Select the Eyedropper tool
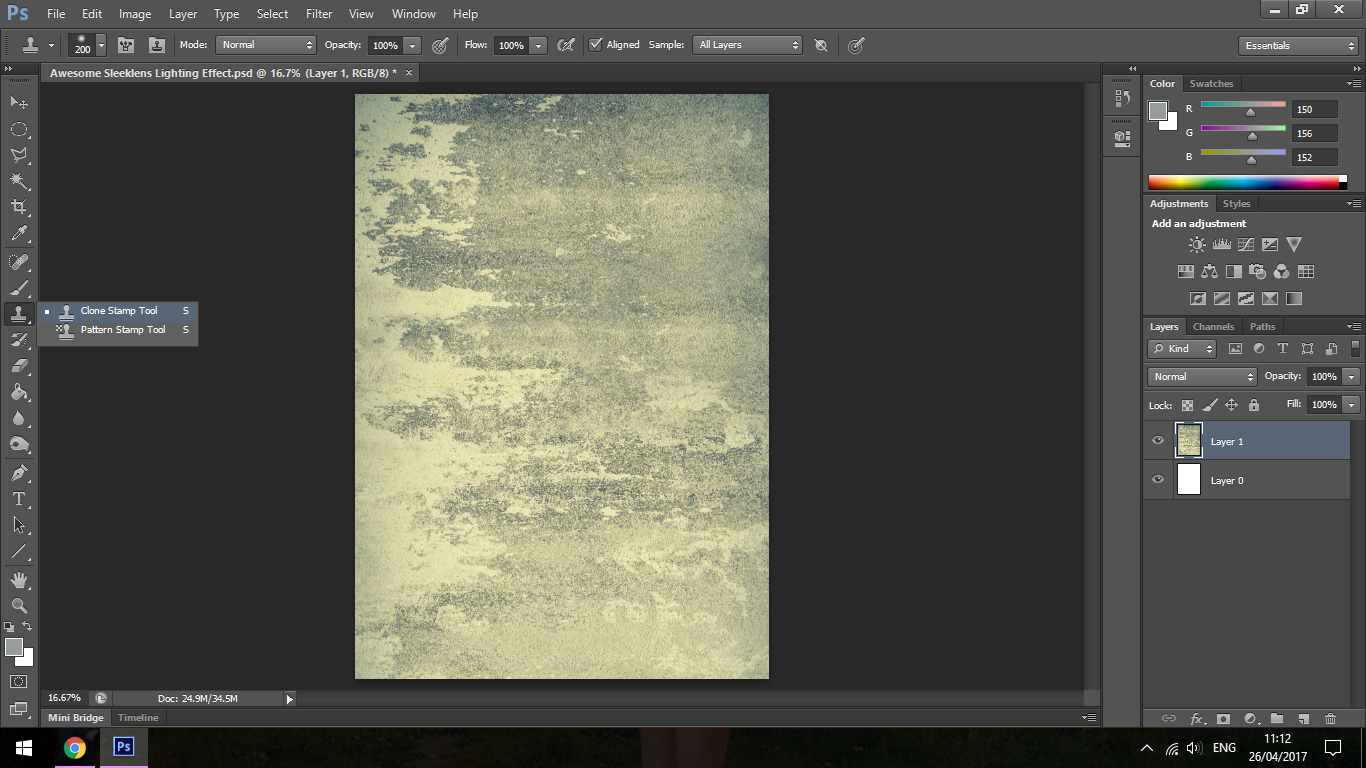 (19, 234)
